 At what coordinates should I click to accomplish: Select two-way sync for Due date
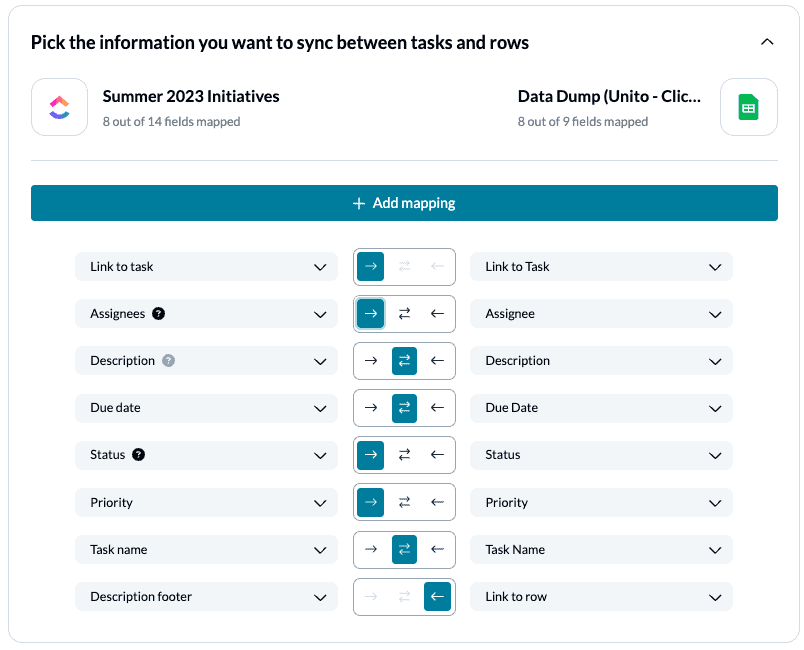pos(405,408)
